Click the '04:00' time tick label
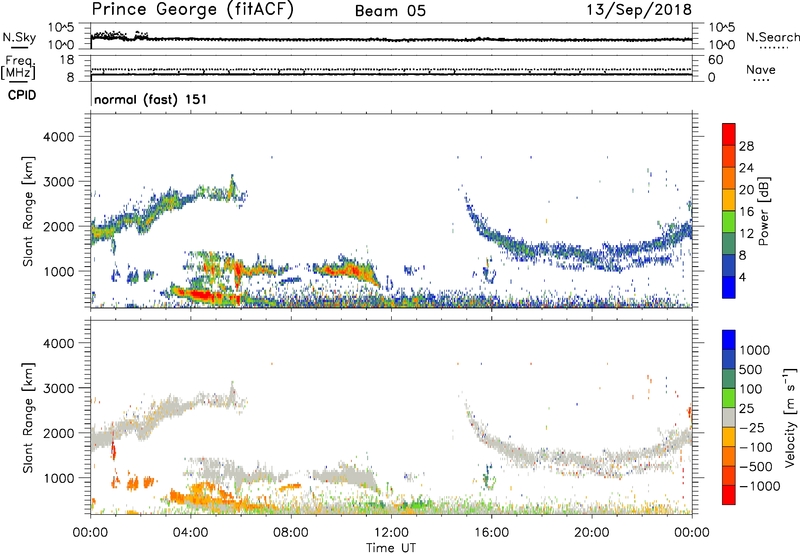 coord(190,533)
